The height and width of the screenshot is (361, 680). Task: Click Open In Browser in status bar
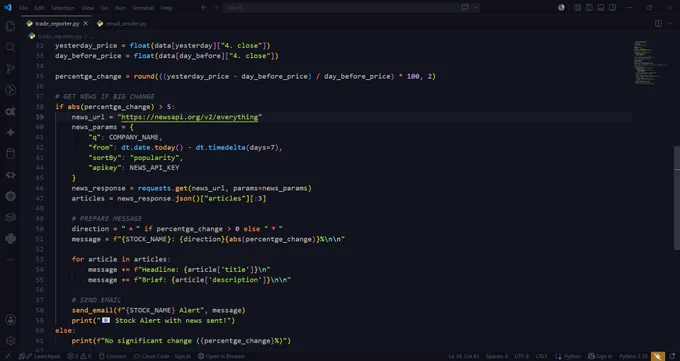[x=221, y=356]
